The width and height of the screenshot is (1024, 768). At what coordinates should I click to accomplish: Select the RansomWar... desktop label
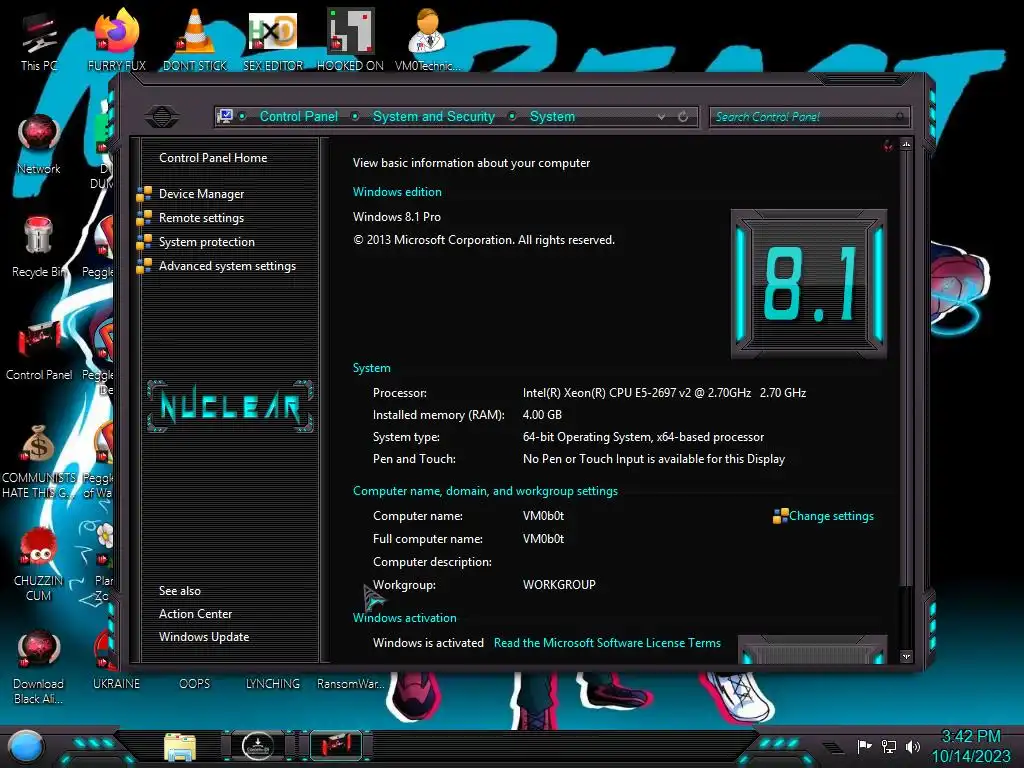tap(351, 683)
